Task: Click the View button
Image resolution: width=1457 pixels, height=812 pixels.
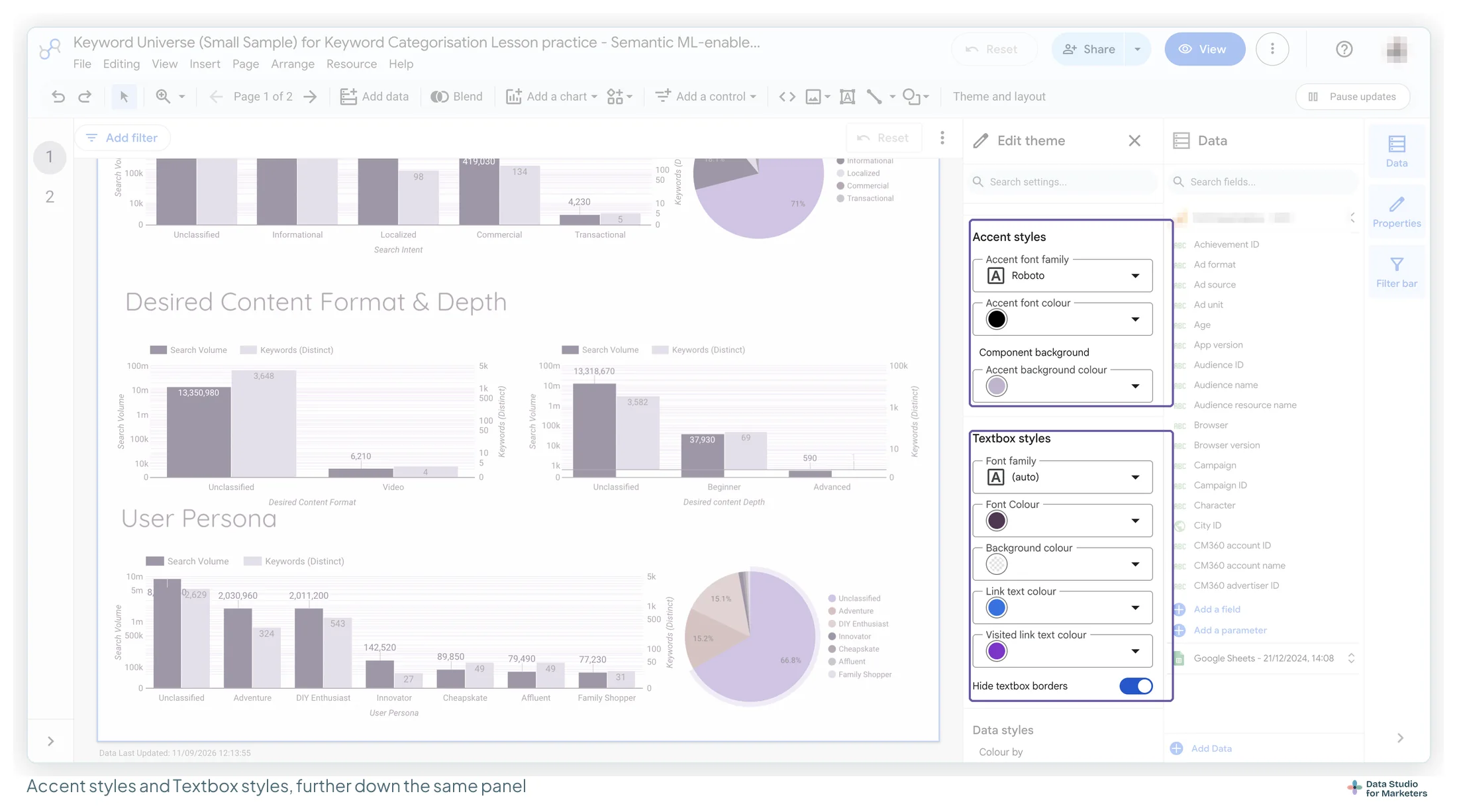Action: tap(1205, 49)
